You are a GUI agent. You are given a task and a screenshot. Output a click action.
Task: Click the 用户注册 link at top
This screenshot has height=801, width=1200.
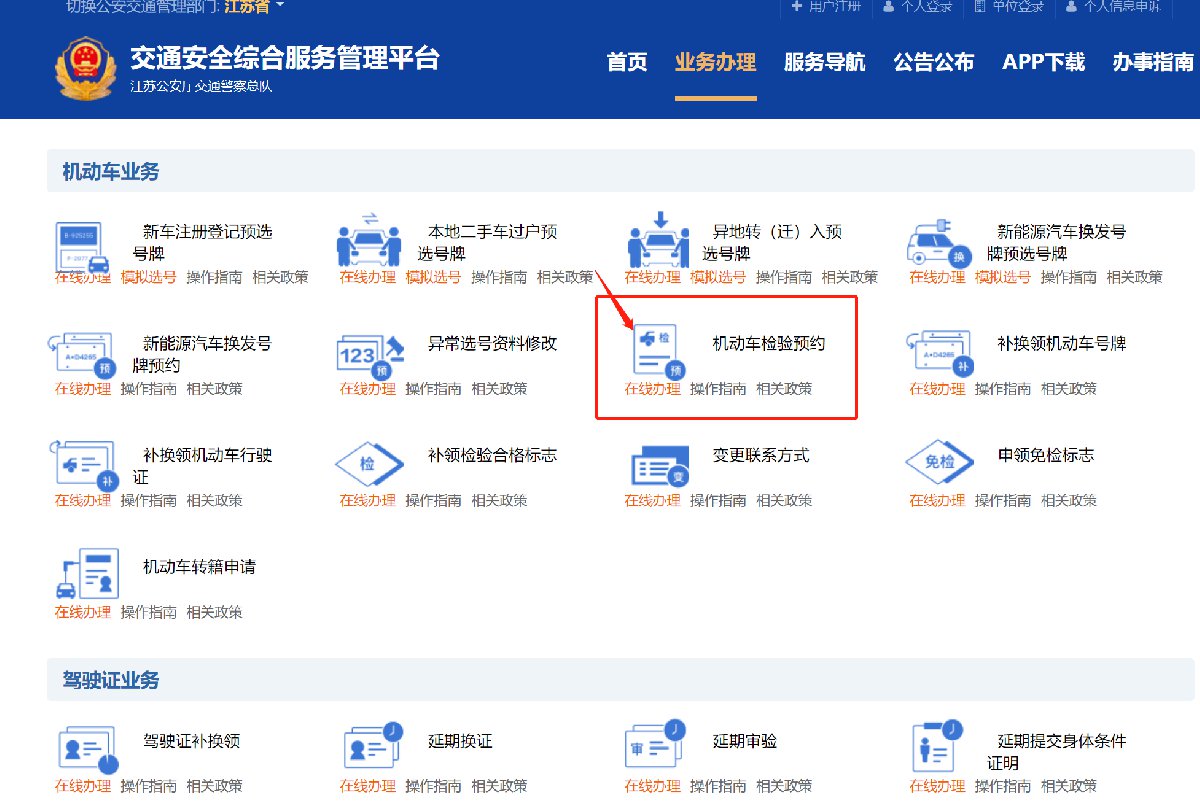click(826, 7)
